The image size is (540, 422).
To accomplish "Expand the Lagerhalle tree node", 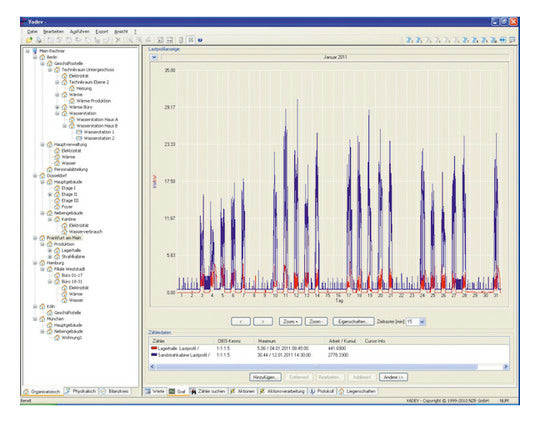I will (x=50, y=250).
